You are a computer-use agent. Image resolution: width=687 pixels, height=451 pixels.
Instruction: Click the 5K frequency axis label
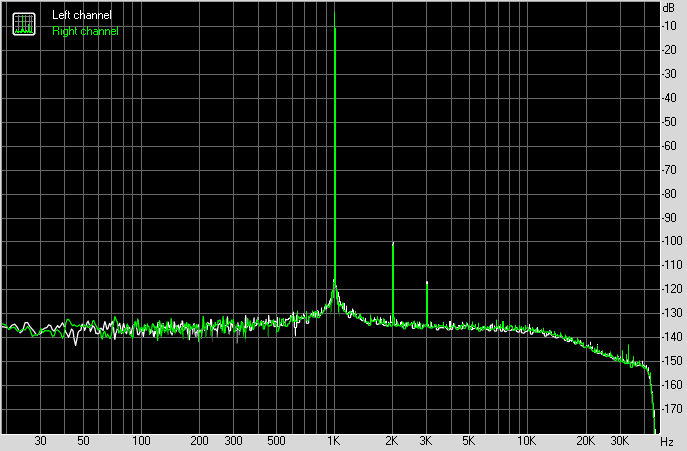[469, 440]
